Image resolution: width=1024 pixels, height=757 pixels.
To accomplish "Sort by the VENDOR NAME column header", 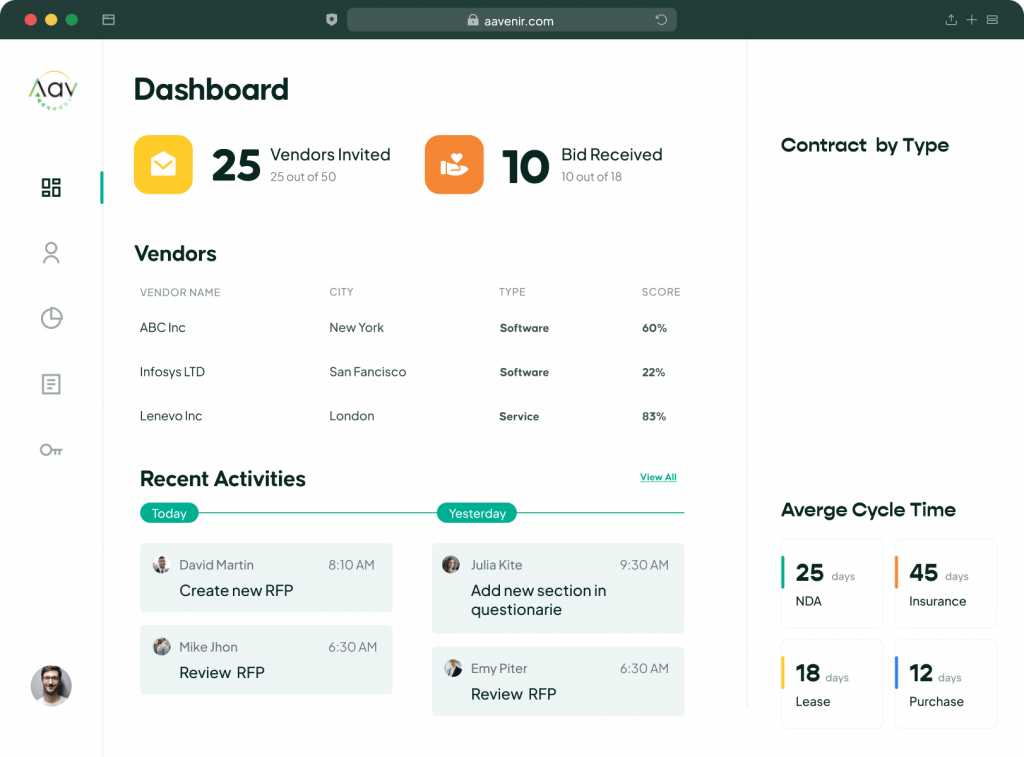I will coord(180,293).
